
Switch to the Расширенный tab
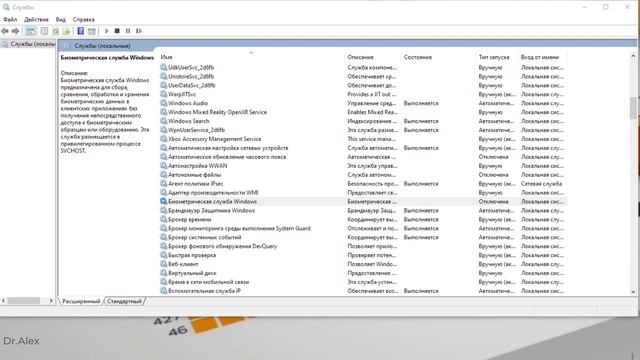click(x=81, y=301)
